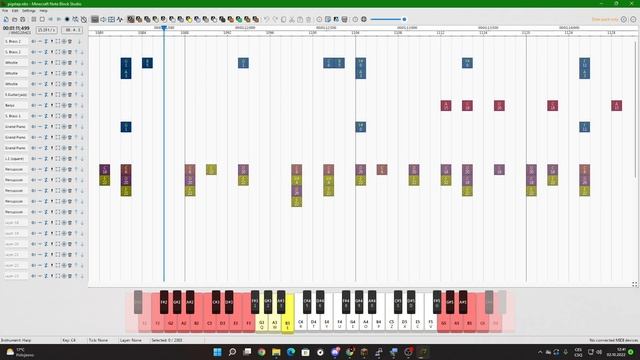
Task: Undo the last action via toolbar
Action: 267,19
